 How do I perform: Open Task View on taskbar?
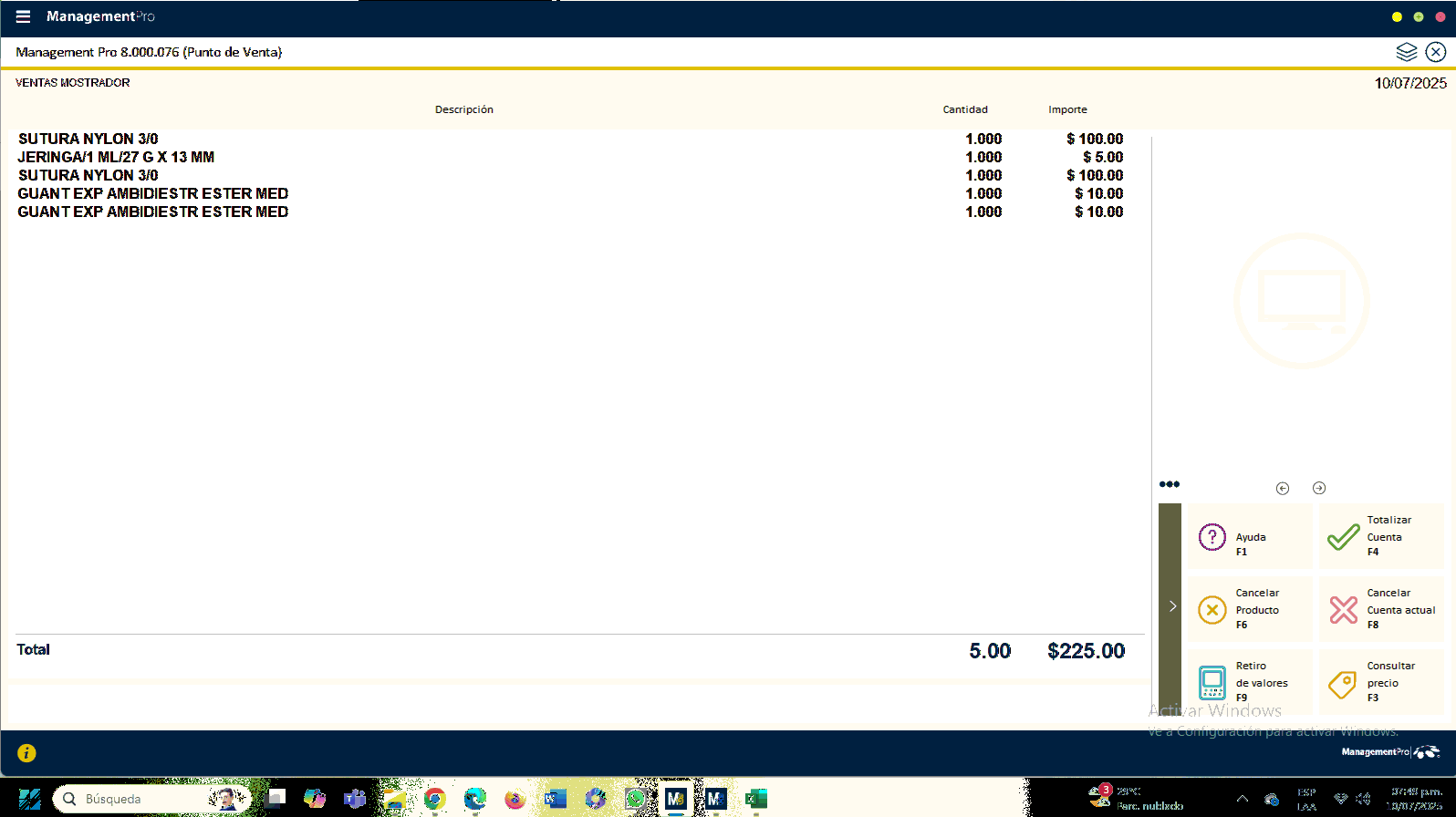[x=276, y=800]
